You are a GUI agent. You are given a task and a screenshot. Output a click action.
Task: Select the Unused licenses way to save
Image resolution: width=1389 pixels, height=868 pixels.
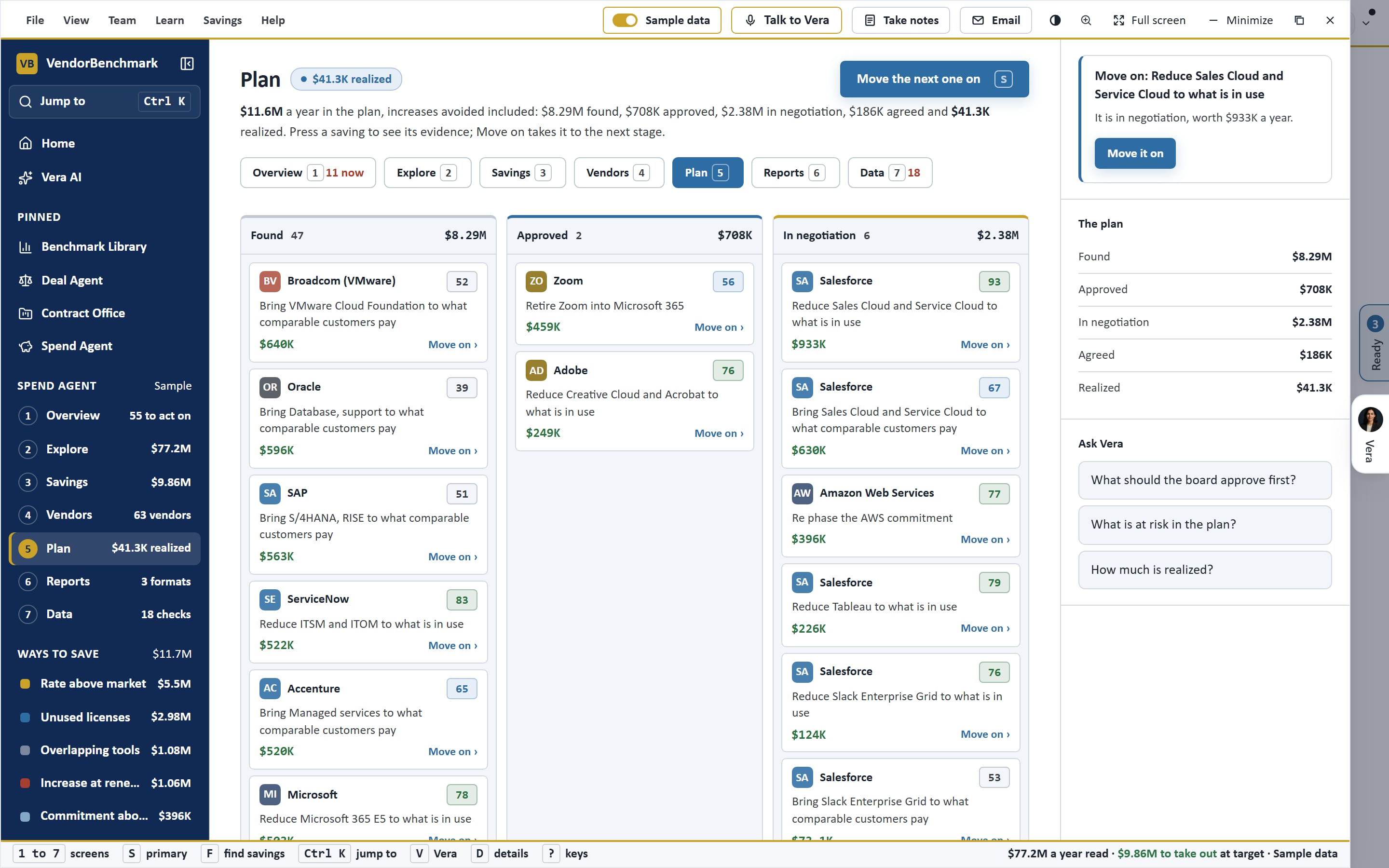click(x=105, y=717)
